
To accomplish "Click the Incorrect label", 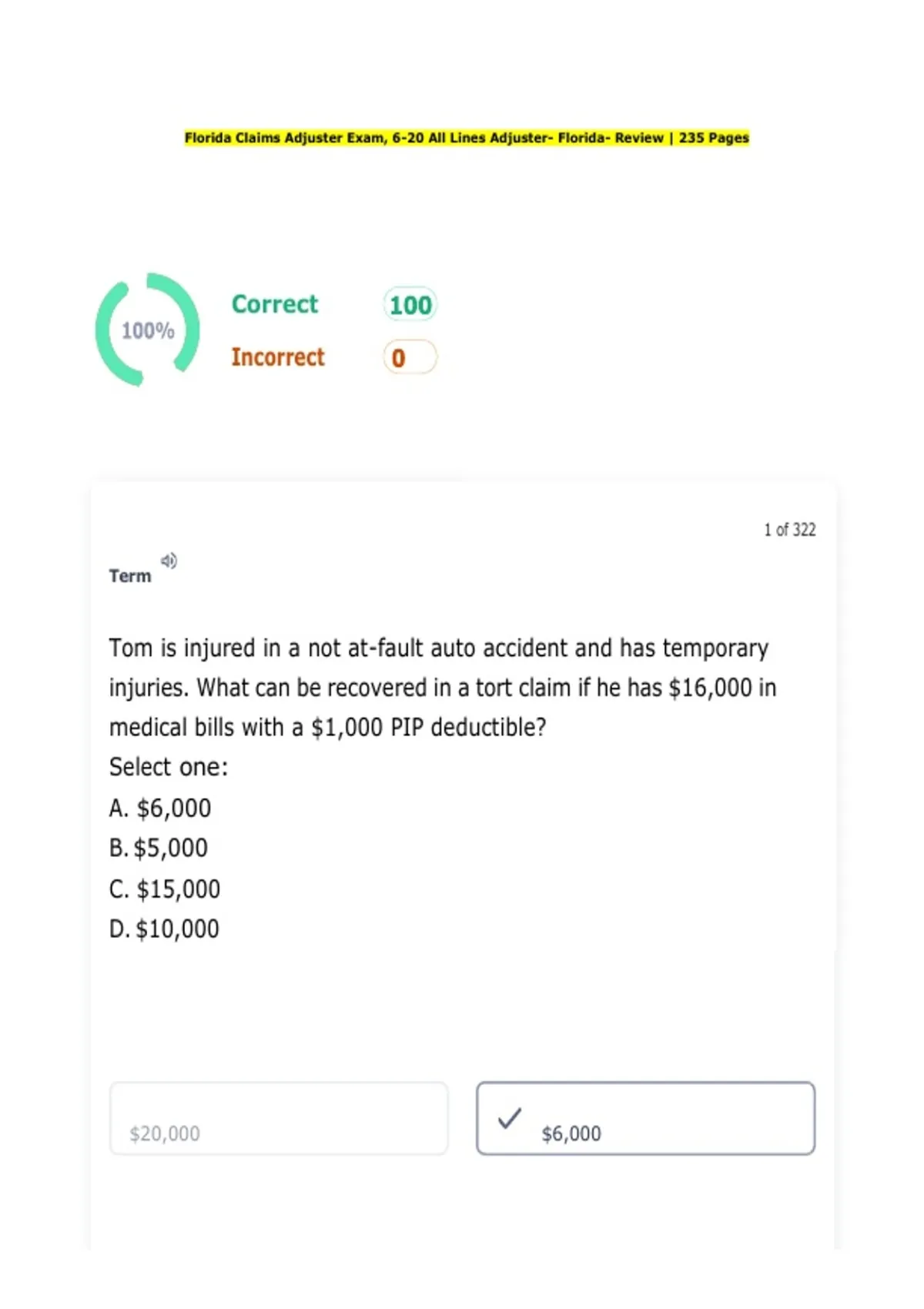I will coord(278,357).
